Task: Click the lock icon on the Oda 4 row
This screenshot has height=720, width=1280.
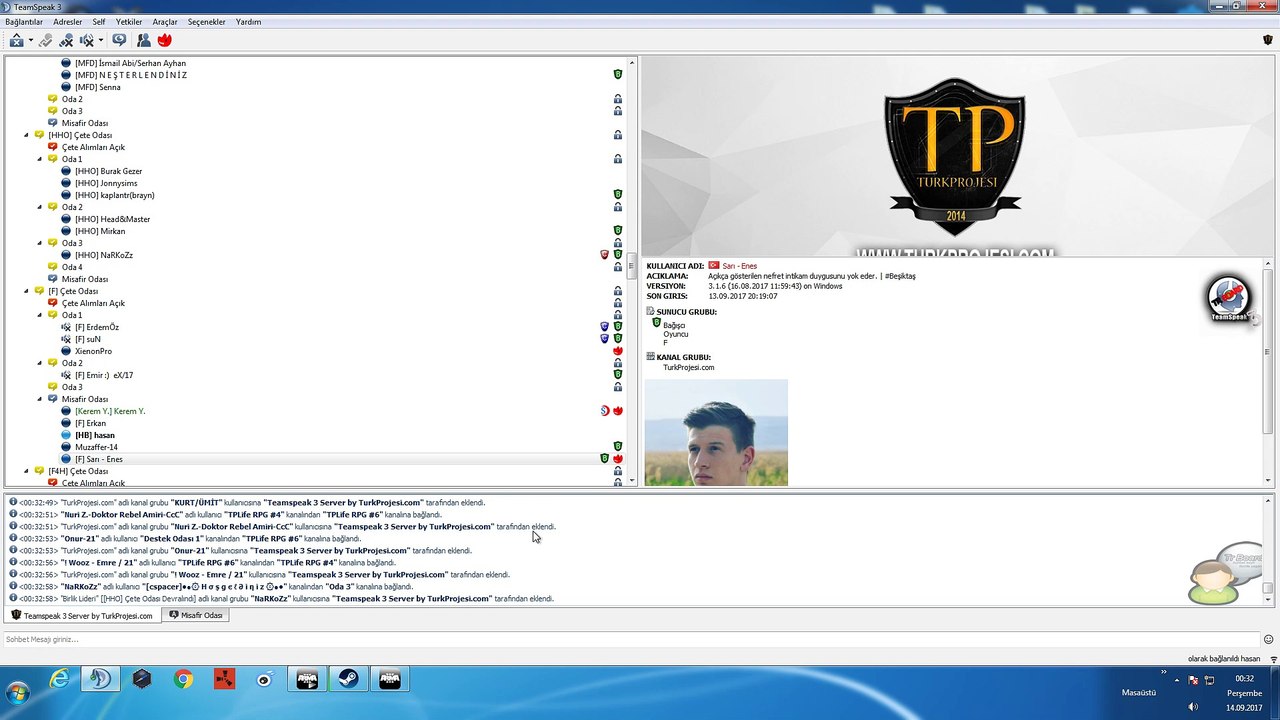Action: pyautogui.click(x=618, y=267)
